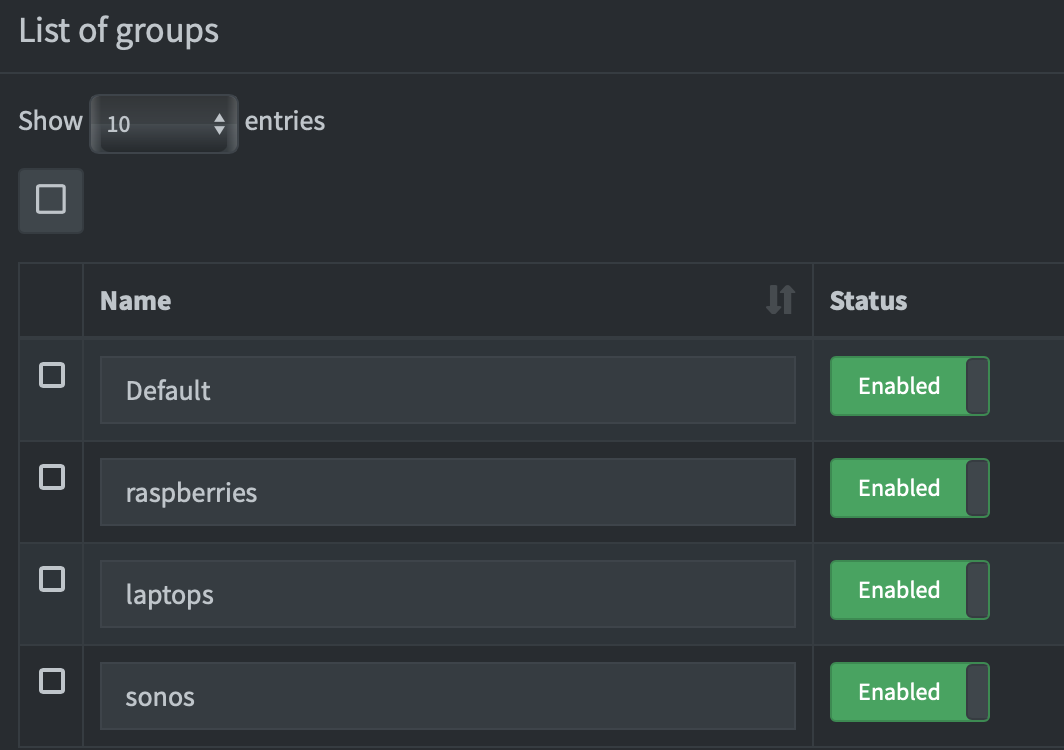Viewport: 1064px width, 750px height.
Task: Tick the sonos group checkbox
Action: 52,682
